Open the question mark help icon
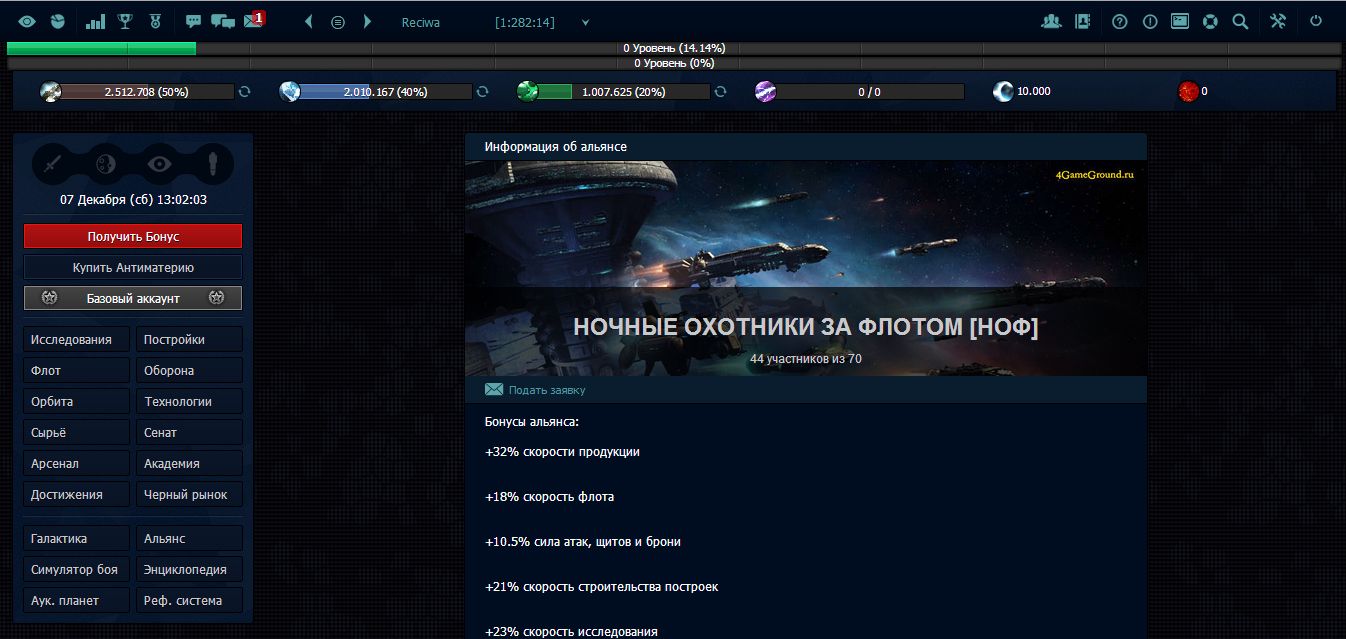This screenshot has width=1346, height=639. [x=1119, y=21]
